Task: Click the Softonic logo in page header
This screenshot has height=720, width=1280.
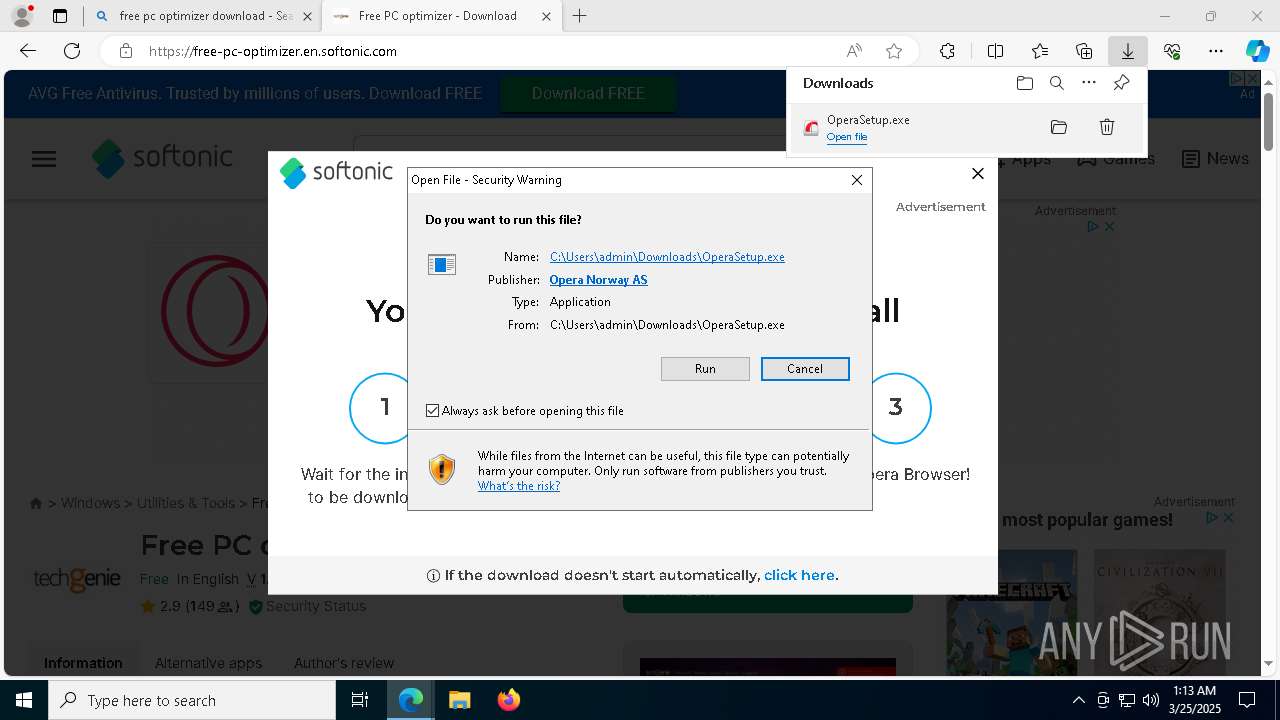Action: [x=163, y=159]
